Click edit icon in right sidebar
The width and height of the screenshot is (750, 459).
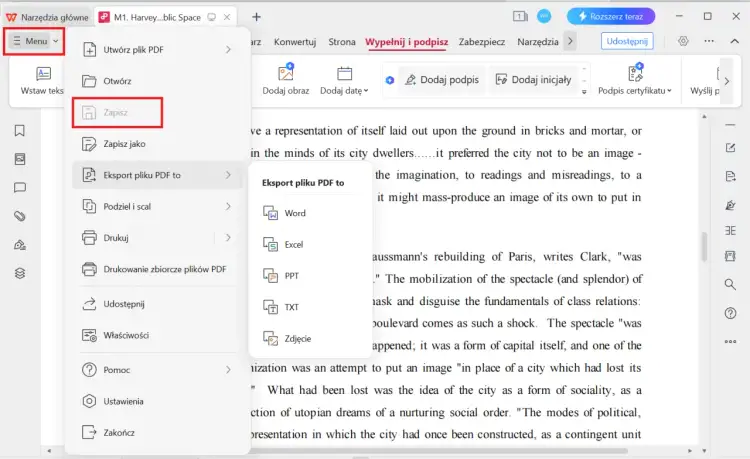pos(730,148)
